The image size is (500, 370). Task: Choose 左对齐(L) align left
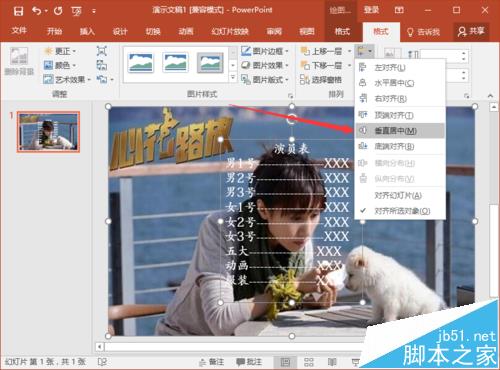coord(400,68)
